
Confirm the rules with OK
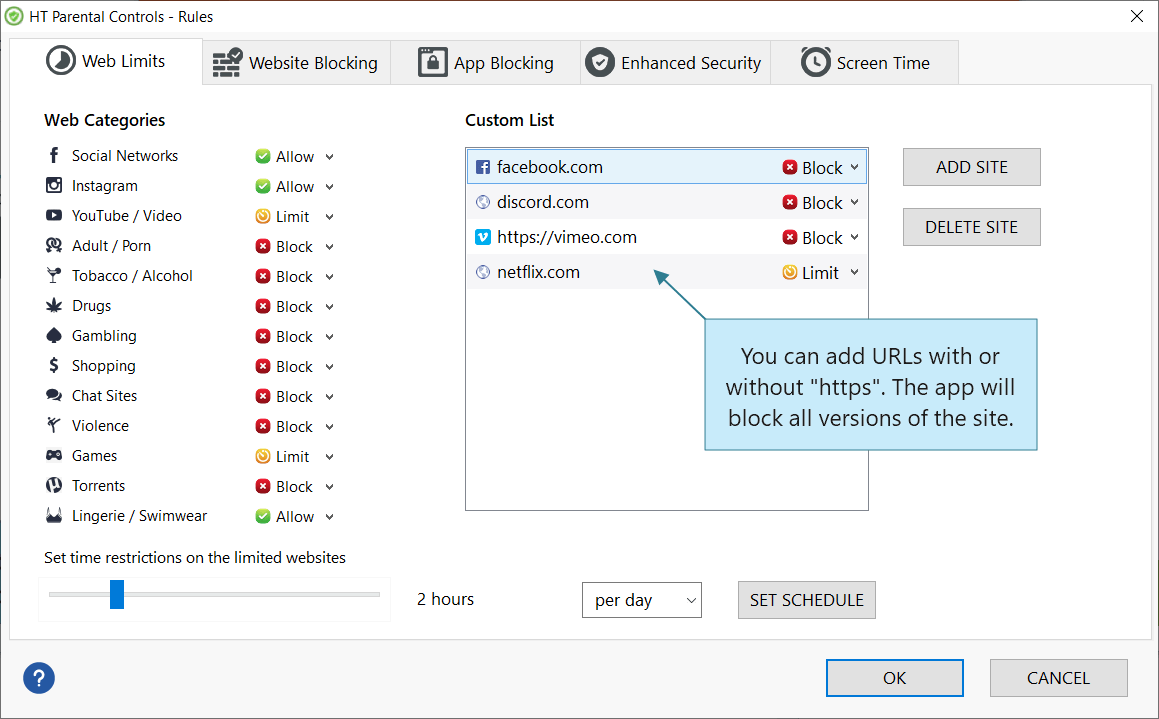point(894,678)
